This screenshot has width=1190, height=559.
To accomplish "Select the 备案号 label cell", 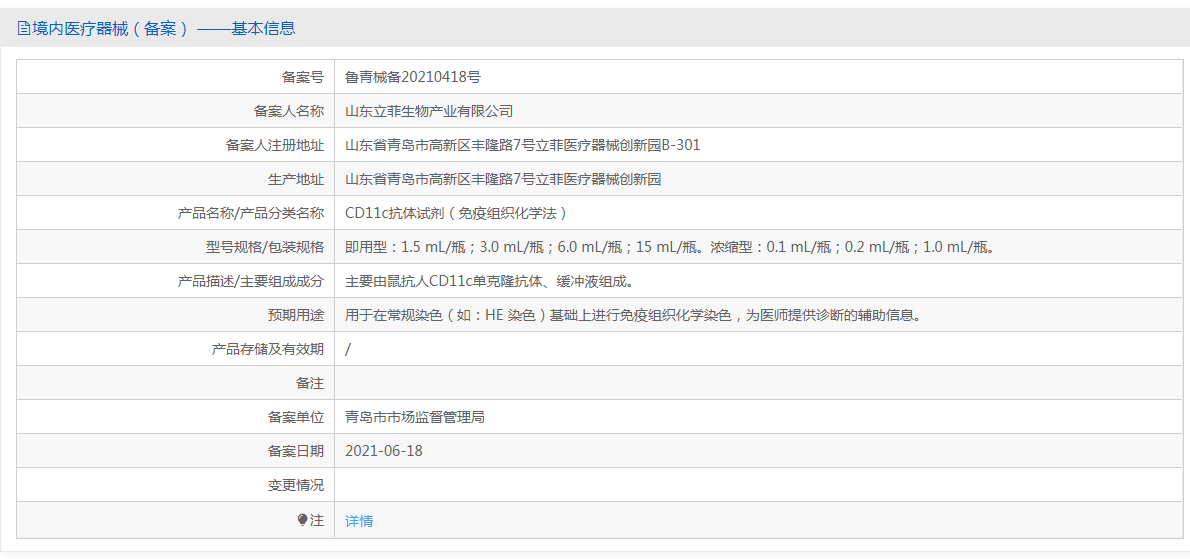I will coord(303,77).
